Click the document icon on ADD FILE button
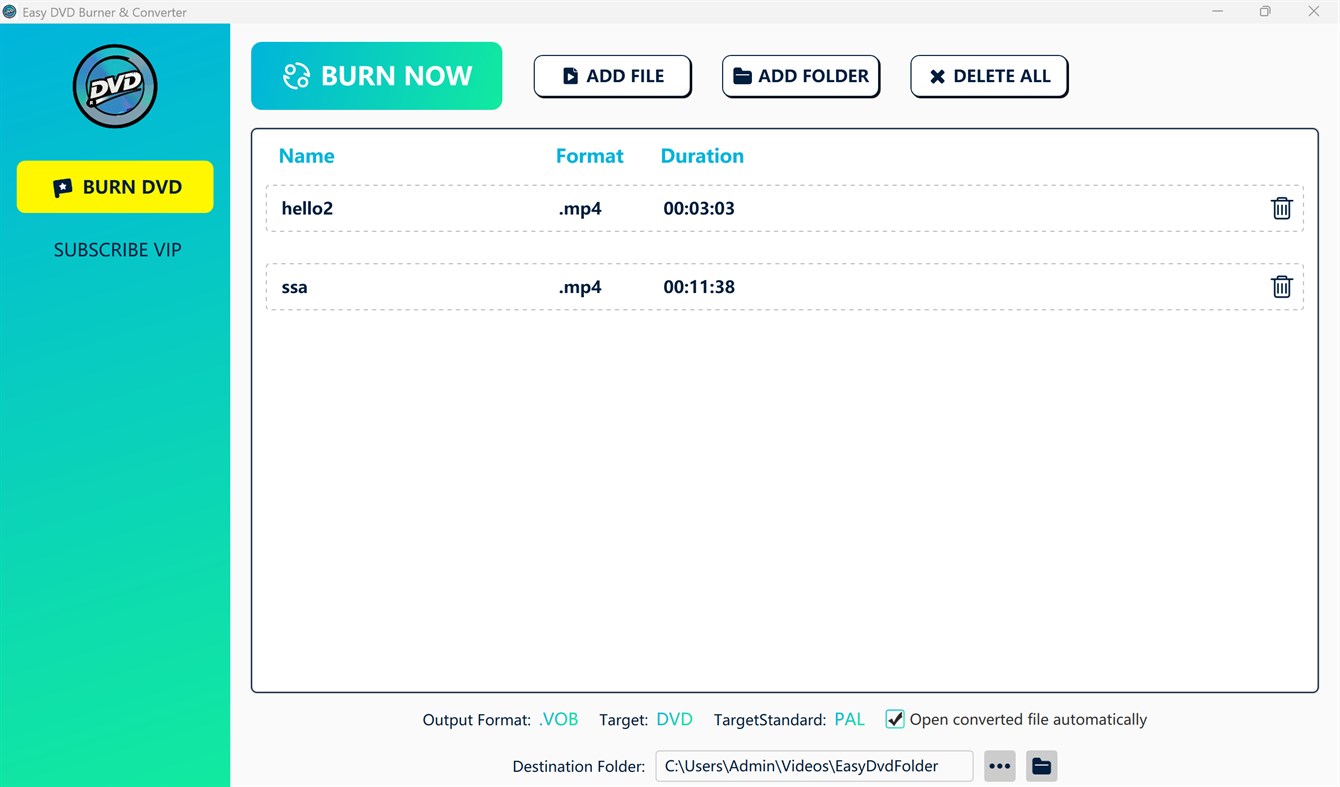The width and height of the screenshot is (1340, 787). click(570, 75)
